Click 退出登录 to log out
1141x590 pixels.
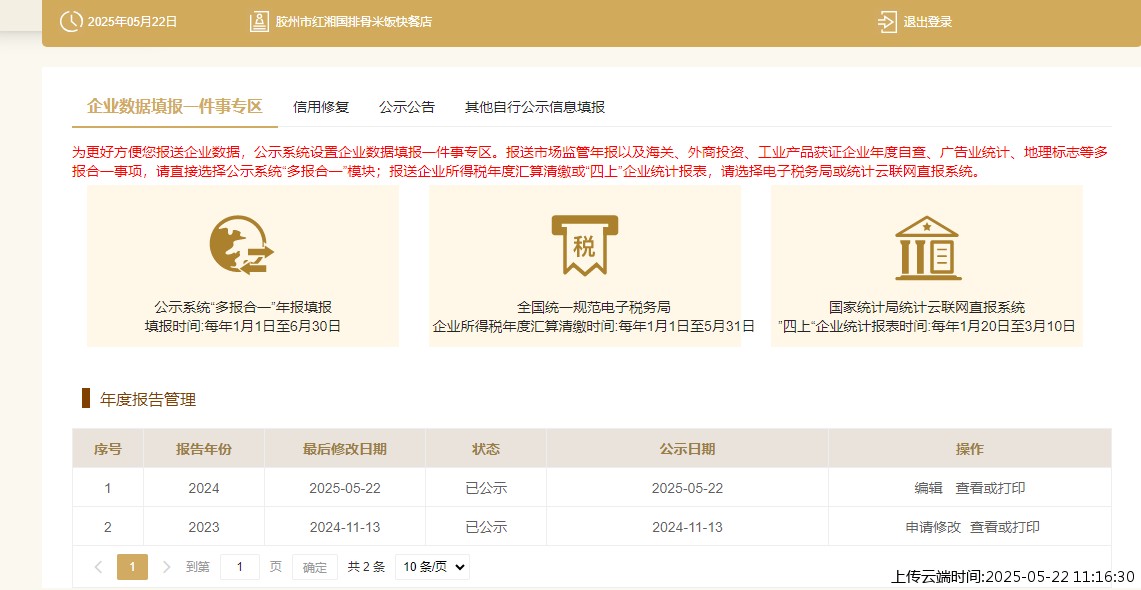pos(928,22)
